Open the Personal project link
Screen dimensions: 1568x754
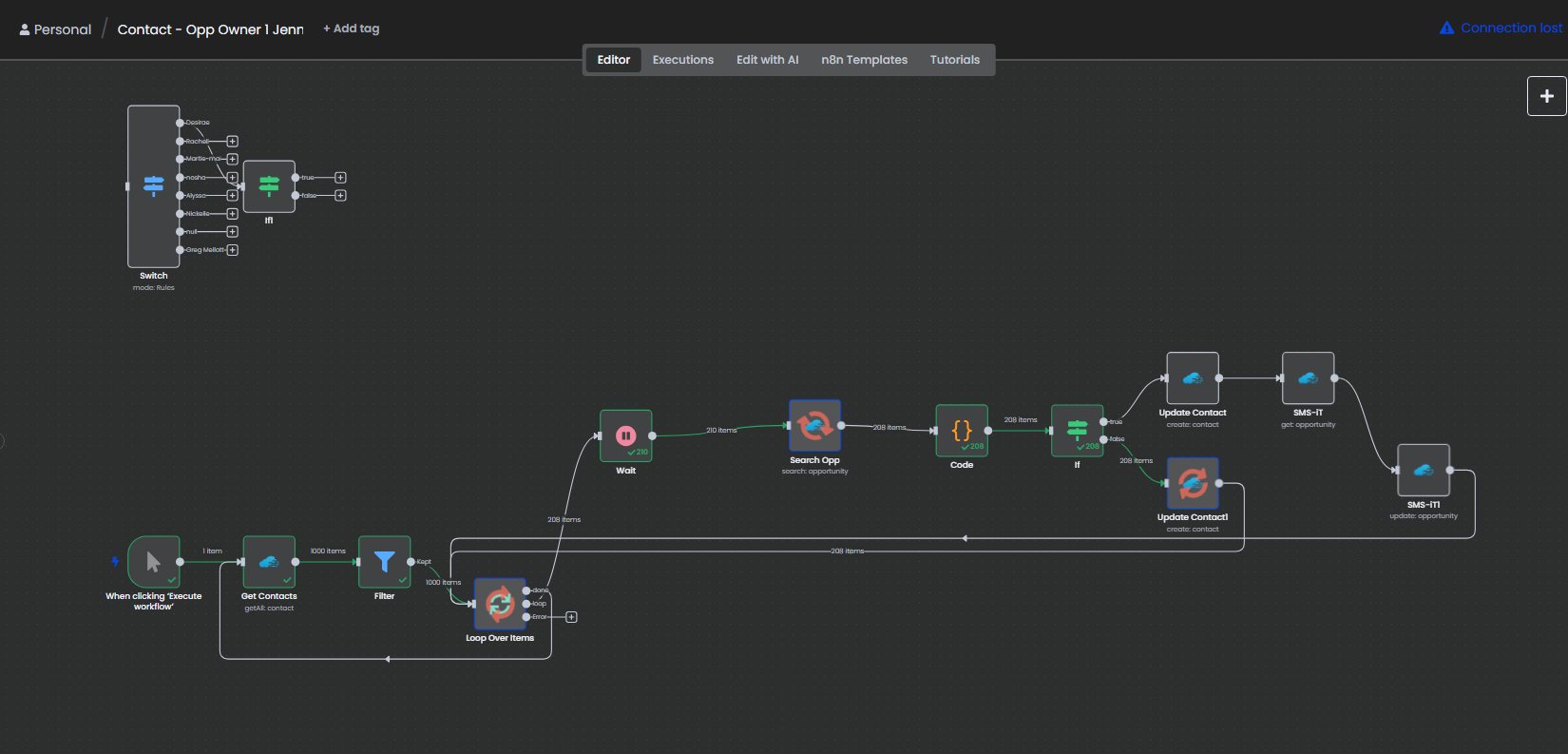pos(56,29)
